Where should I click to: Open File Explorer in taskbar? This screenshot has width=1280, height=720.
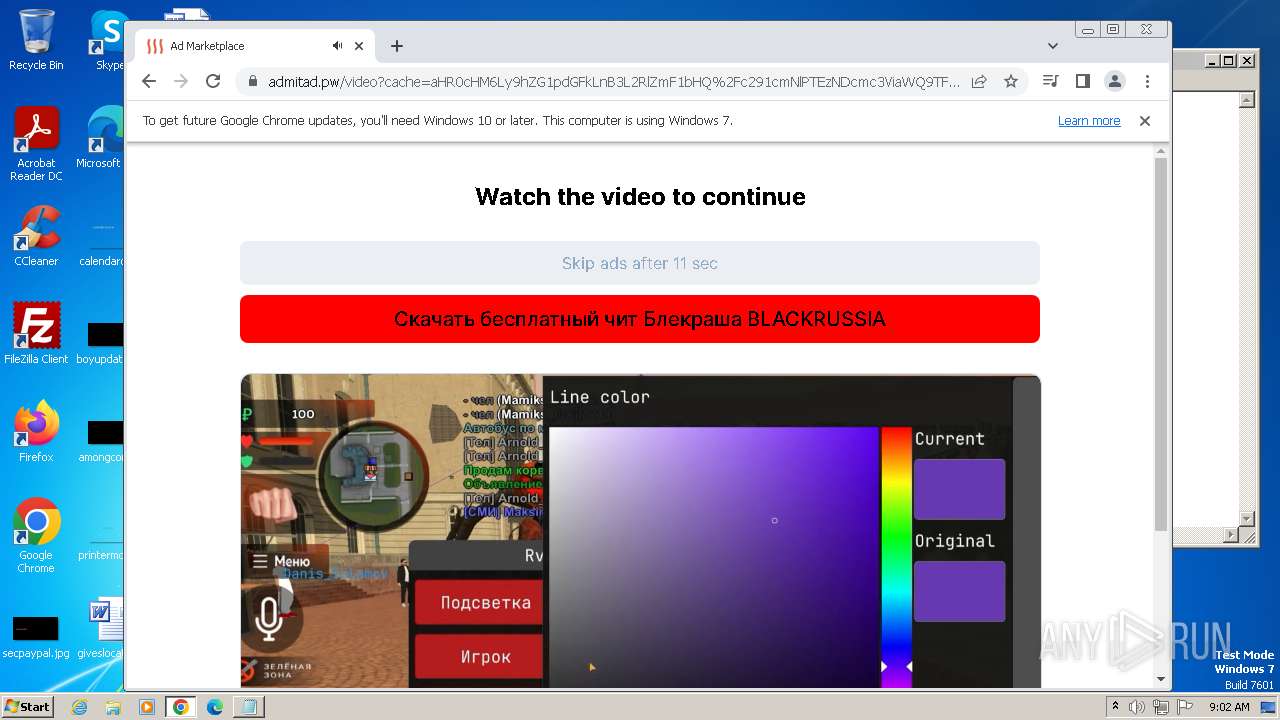[113, 707]
